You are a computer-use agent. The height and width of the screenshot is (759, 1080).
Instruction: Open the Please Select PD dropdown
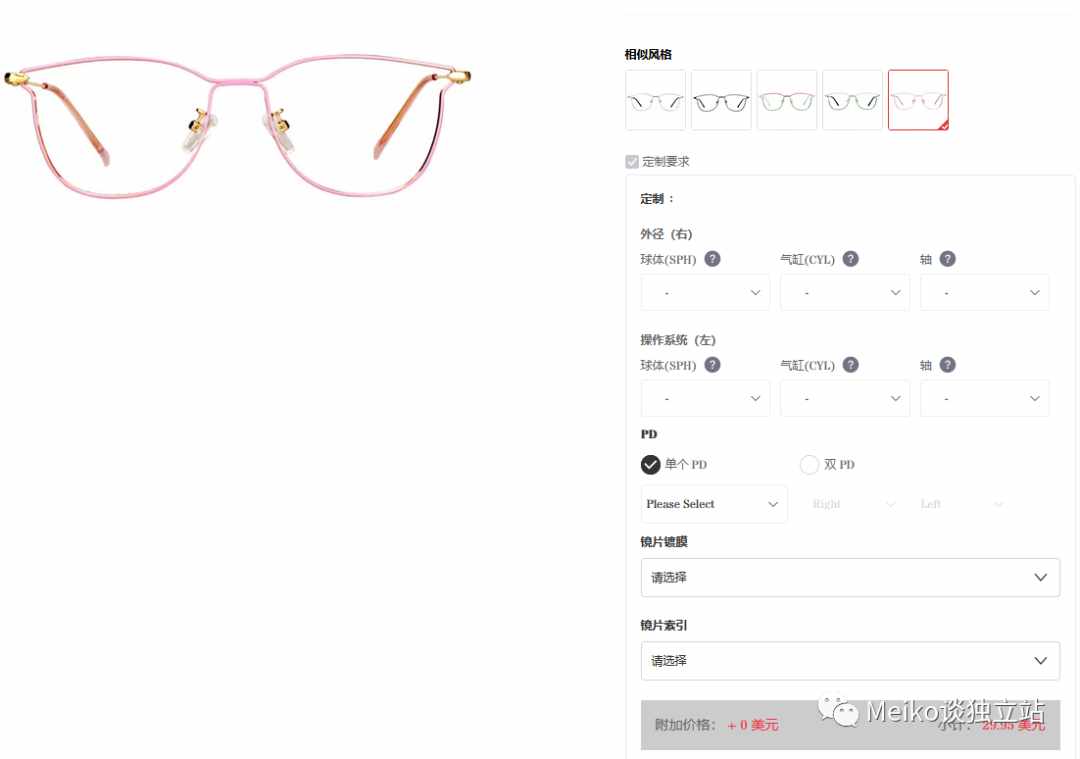tap(714, 504)
